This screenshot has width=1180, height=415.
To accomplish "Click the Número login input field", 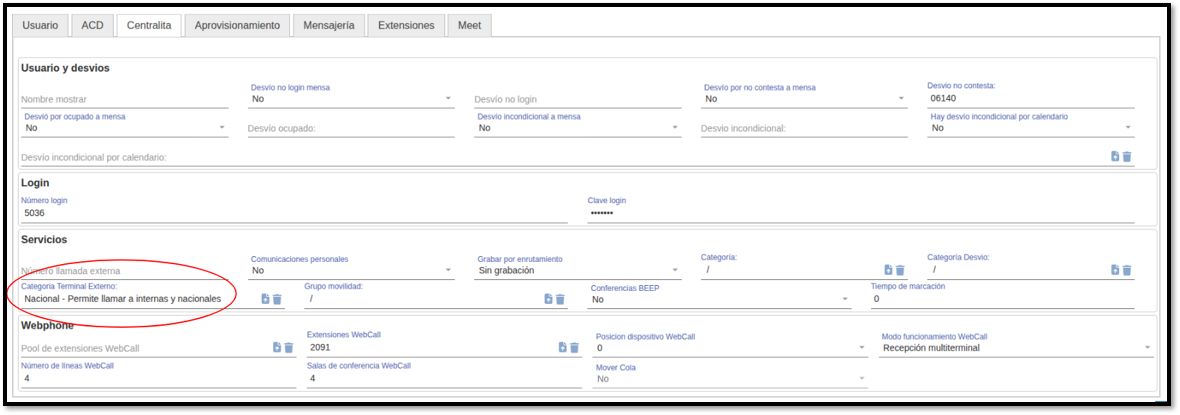I will (x=293, y=214).
